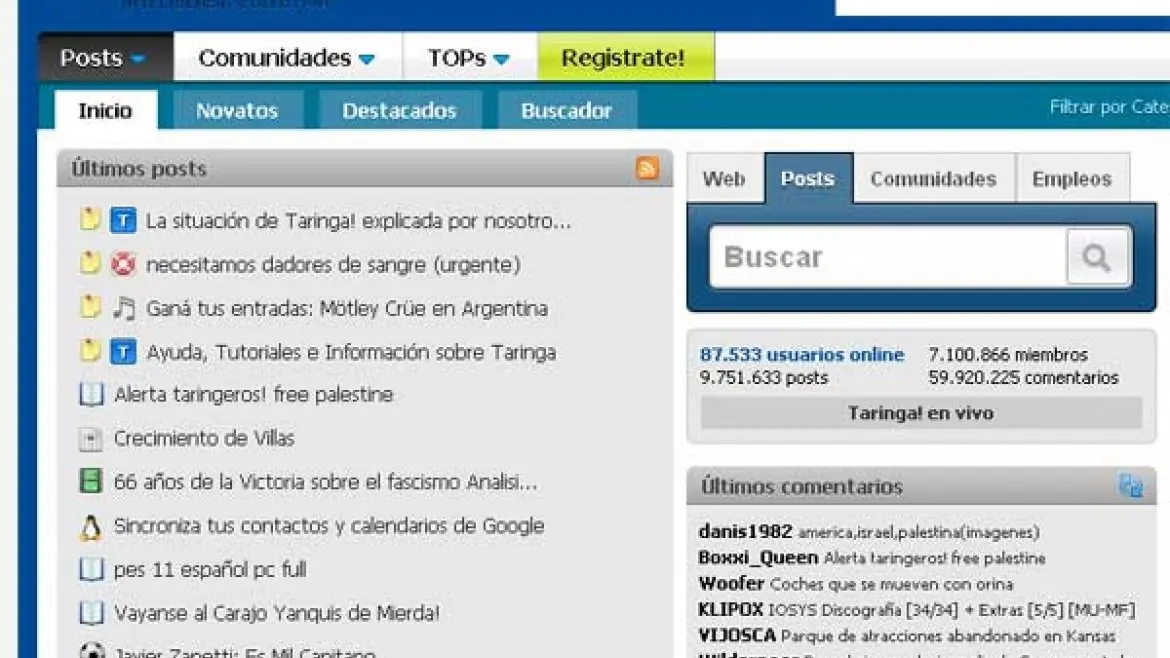Screen dimensions: 1170x658
Task: Click music note icon beside 'Ganá tus entradas'
Action: (x=123, y=307)
